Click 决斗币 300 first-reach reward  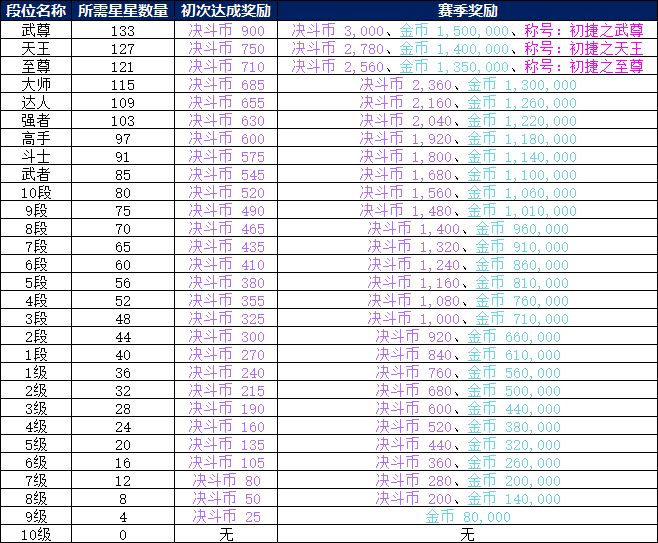click(x=226, y=337)
